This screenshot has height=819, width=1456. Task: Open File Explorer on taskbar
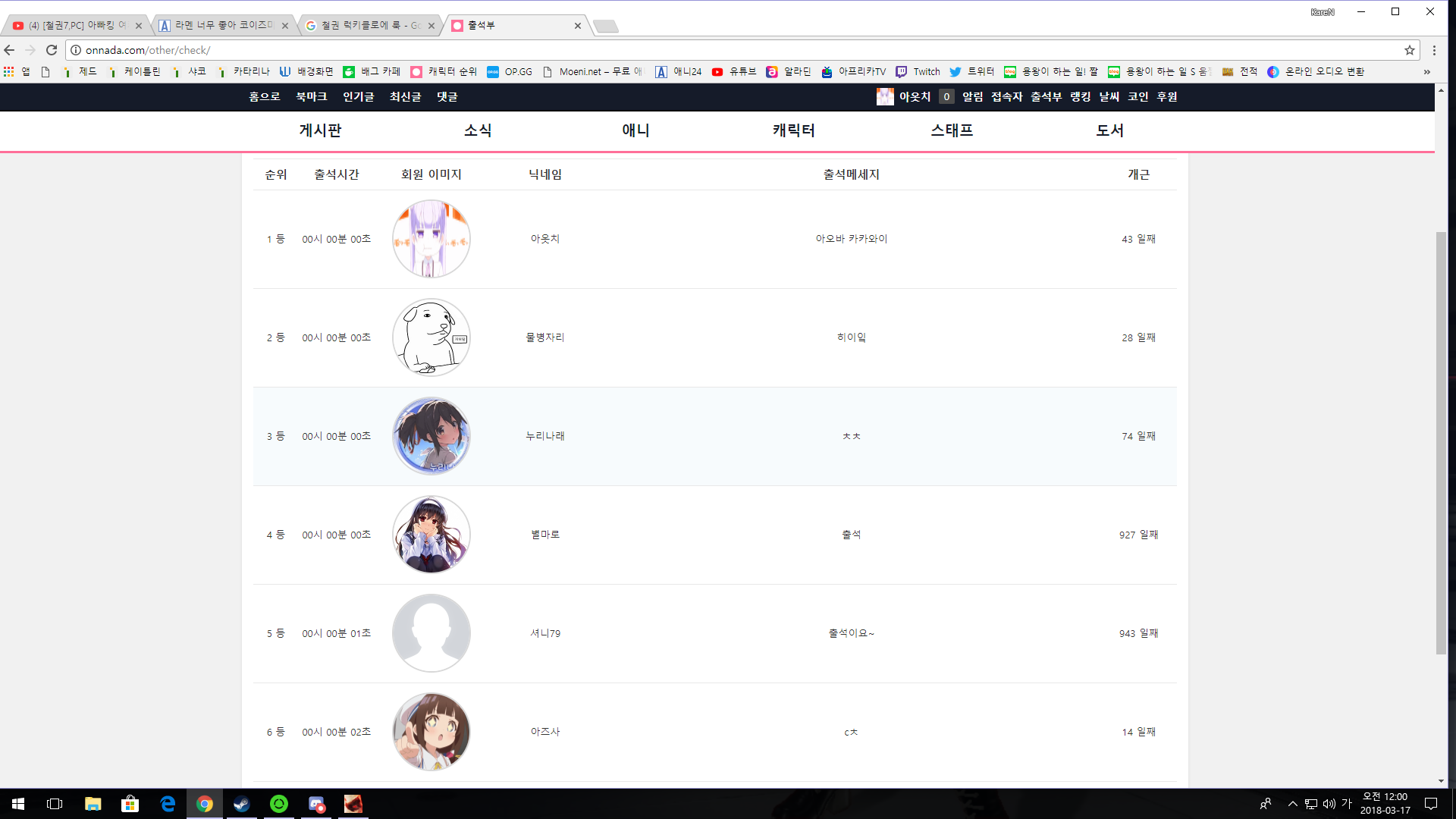coord(93,804)
